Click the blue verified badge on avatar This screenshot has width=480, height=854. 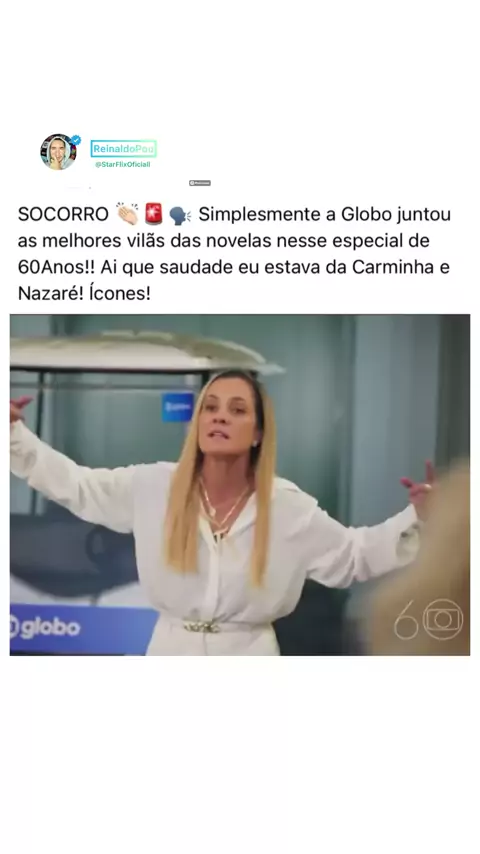tap(76, 139)
